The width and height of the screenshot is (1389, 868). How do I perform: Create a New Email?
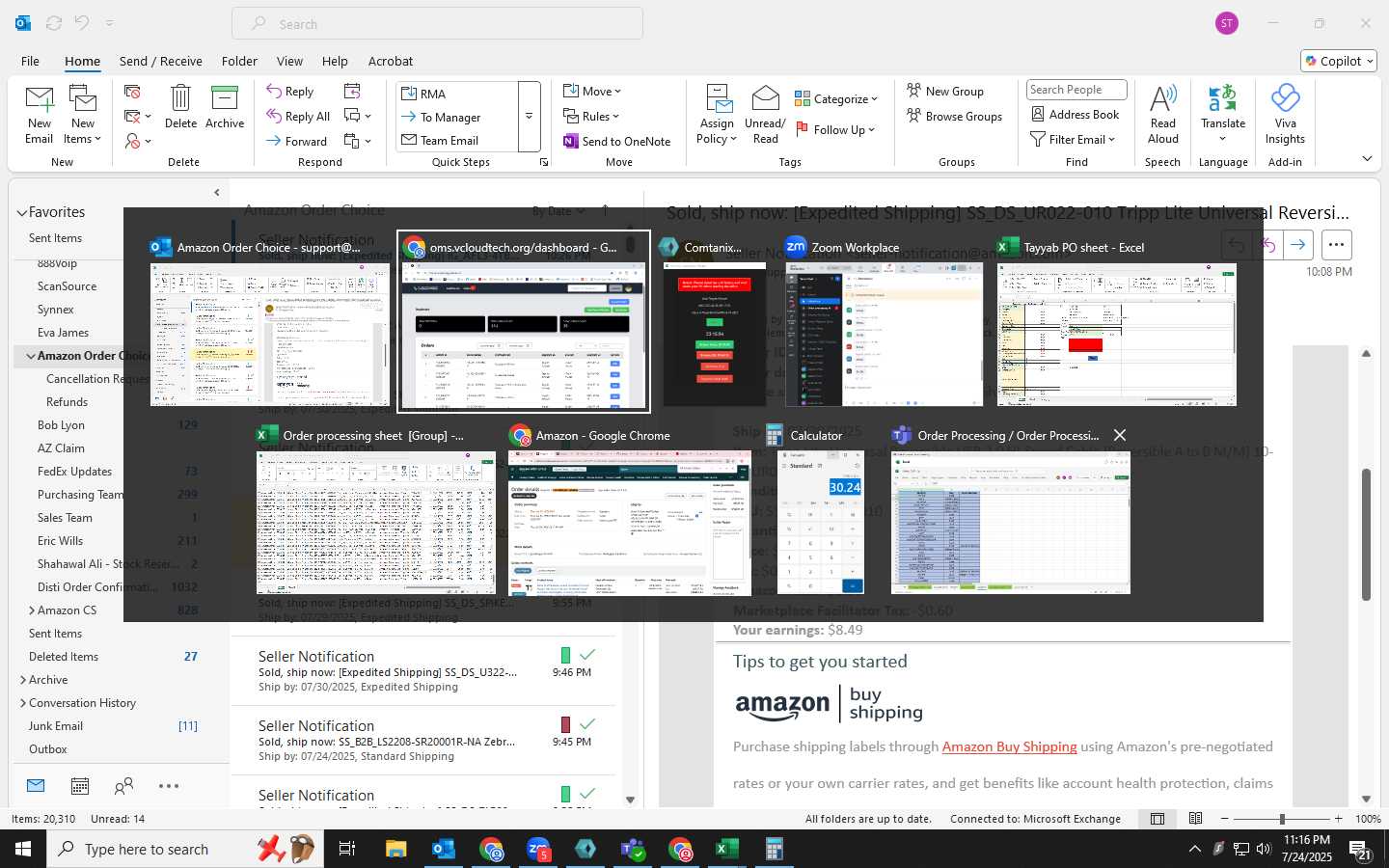(x=40, y=114)
